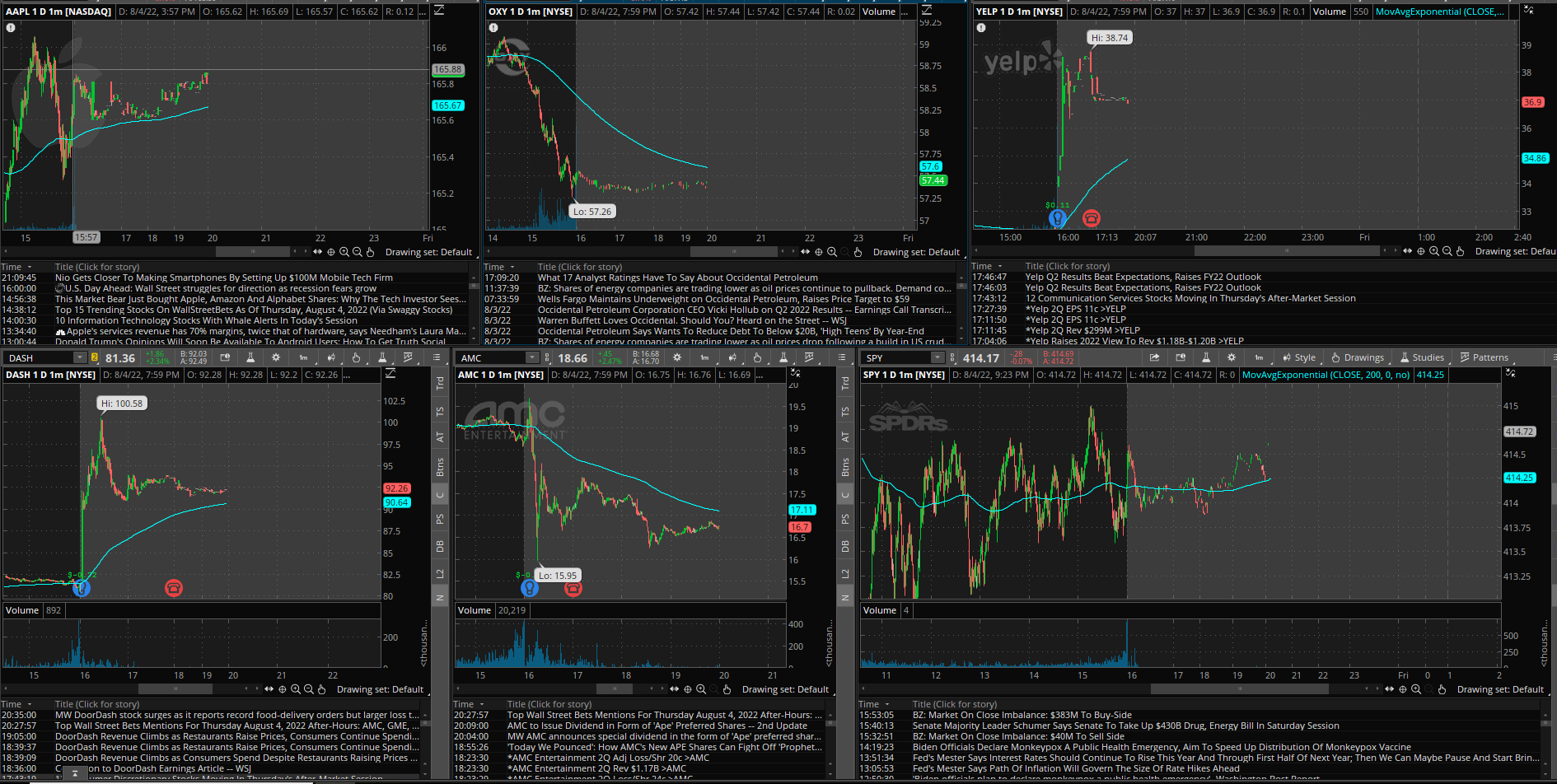Open the Style menu in SPY toolbar
The image size is (1557, 784).
[1298, 357]
